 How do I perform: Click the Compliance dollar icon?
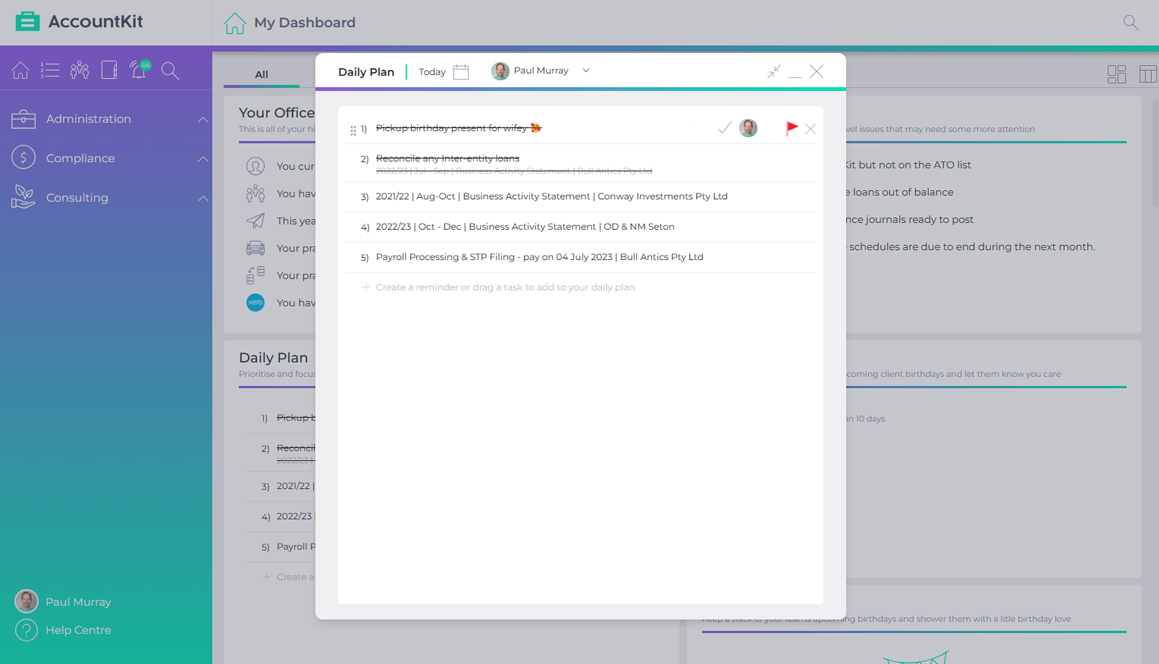click(24, 157)
